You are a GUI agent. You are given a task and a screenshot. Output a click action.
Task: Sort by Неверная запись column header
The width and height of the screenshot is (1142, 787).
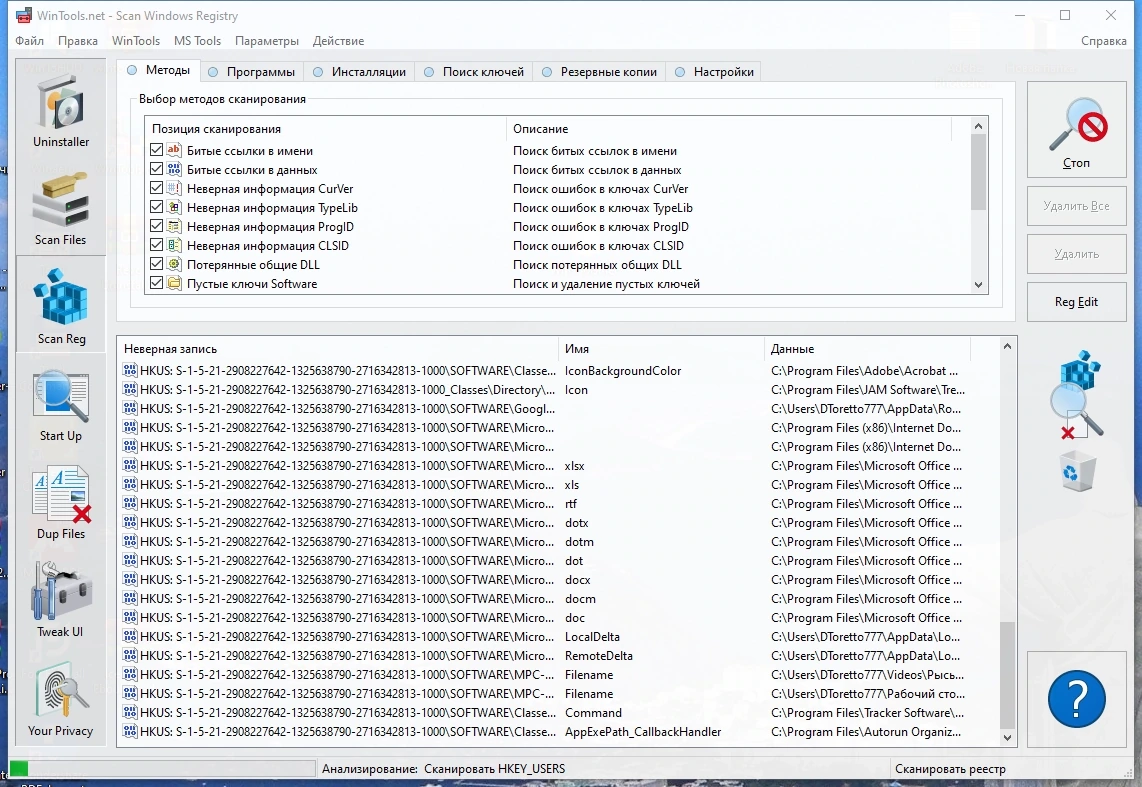(338, 349)
